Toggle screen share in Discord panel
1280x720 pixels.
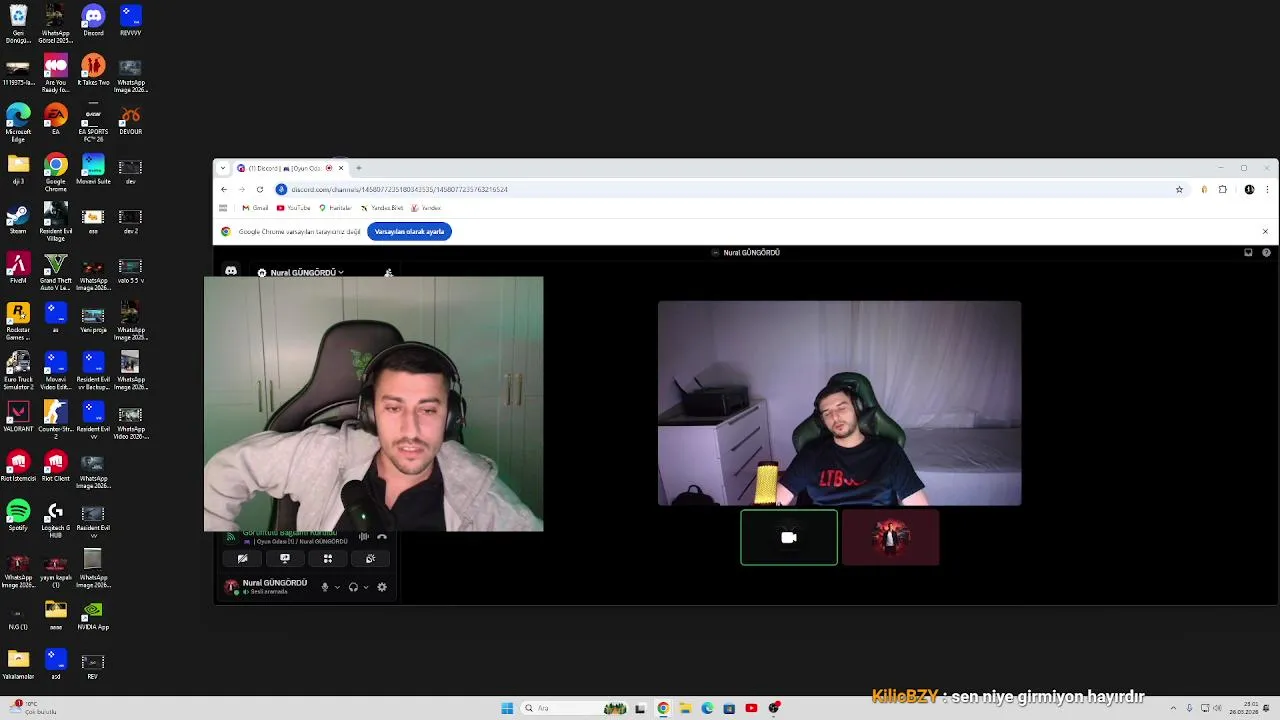pos(285,559)
